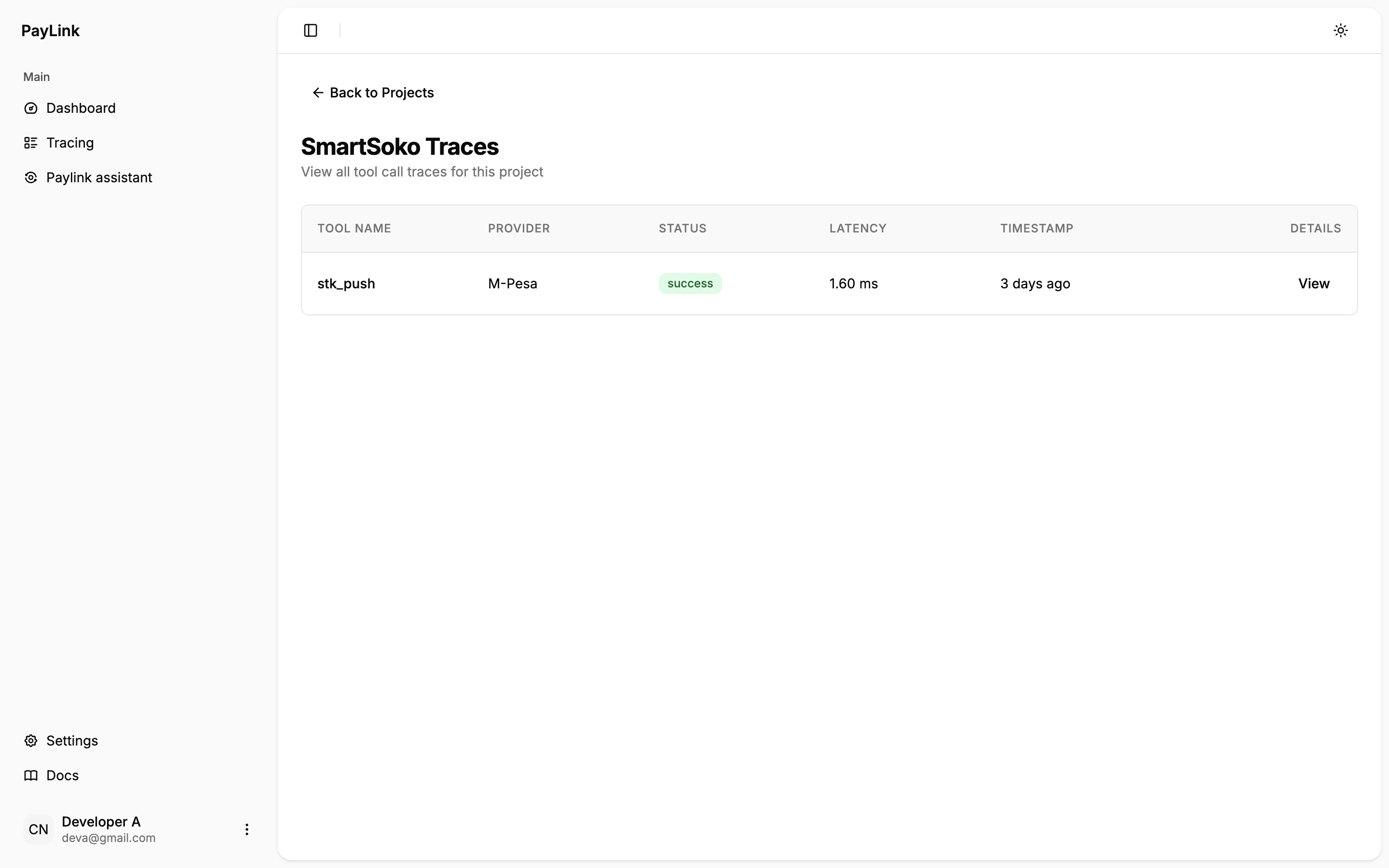
Task: Toggle the sidebar panel icon
Action: (311, 30)
